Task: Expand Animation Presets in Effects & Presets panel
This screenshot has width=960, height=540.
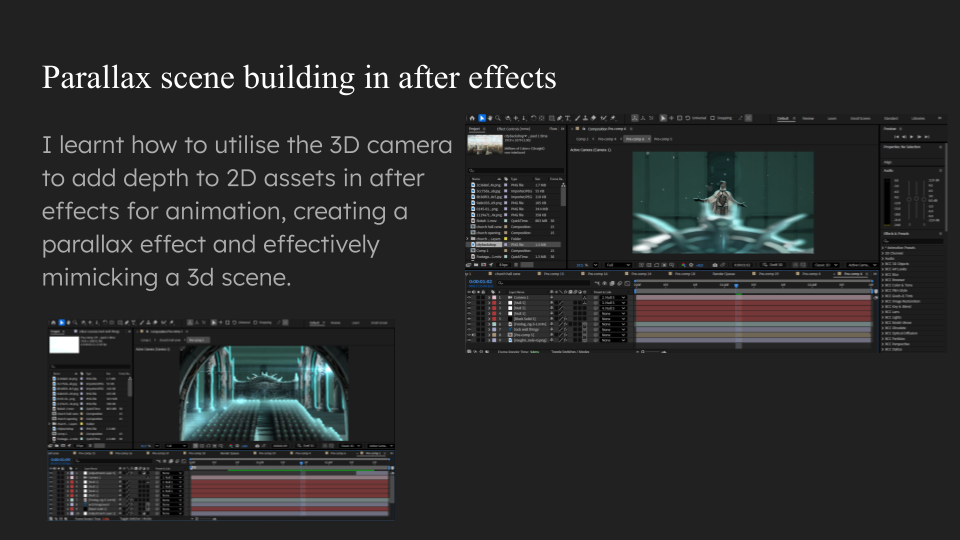Action: pos(883,247)
